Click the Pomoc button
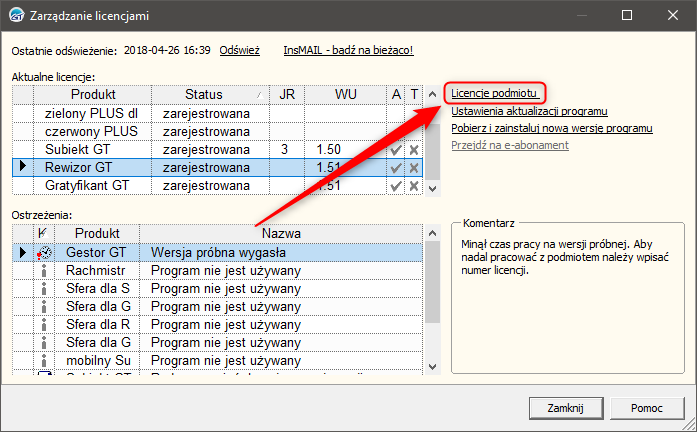Image resolution: width=697 pixels, height=432 pixels. tap(647, 408)
